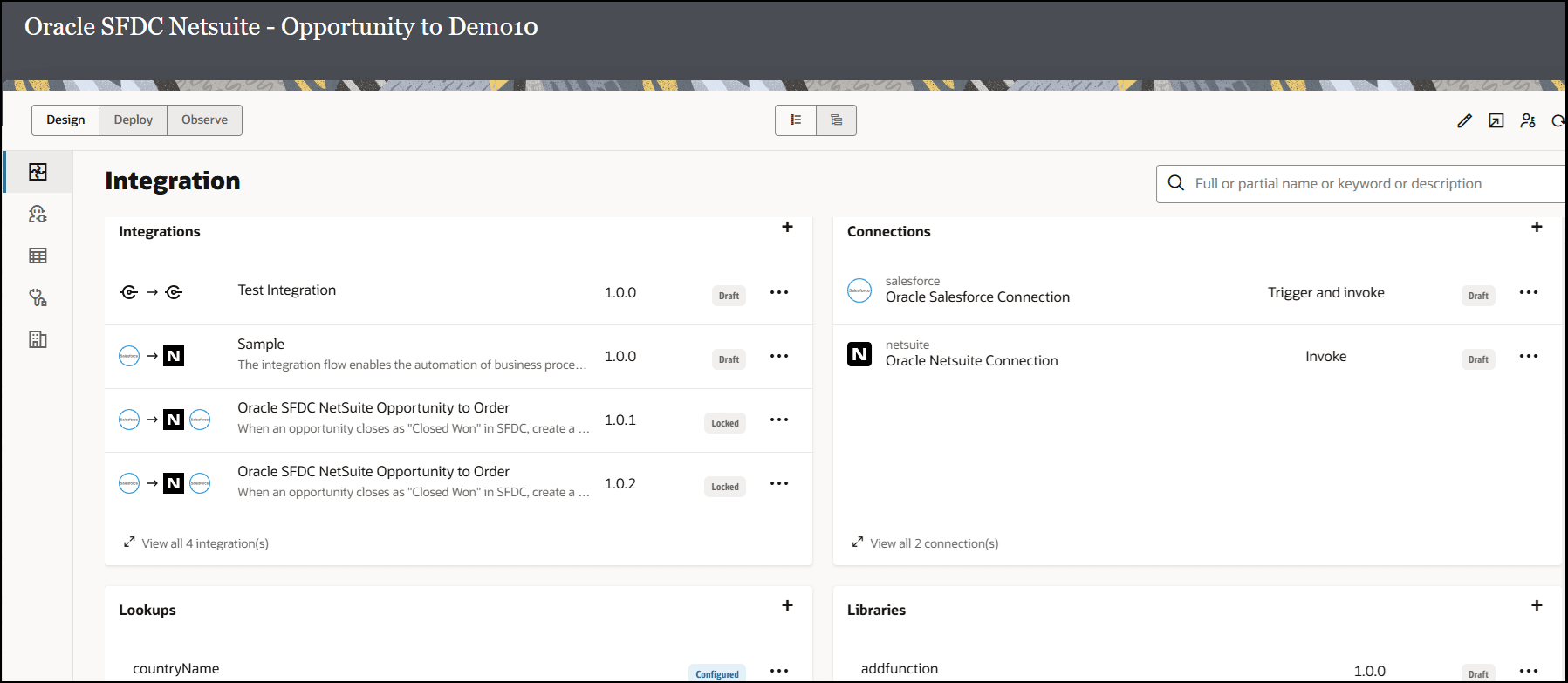The height and width of the screenshot is (683, 1568).
Task: Switch to the list view toggle
Action: 796,120
